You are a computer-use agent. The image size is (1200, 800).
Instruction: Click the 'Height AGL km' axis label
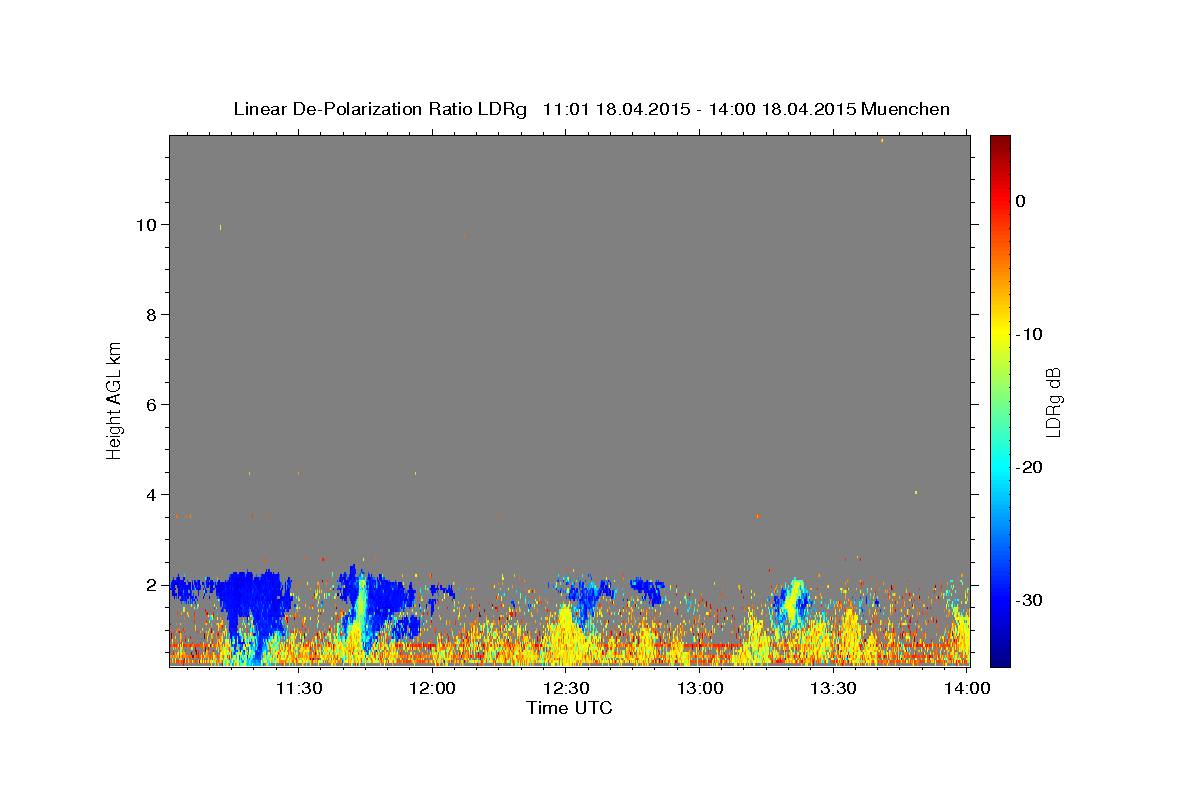(114, 401)
